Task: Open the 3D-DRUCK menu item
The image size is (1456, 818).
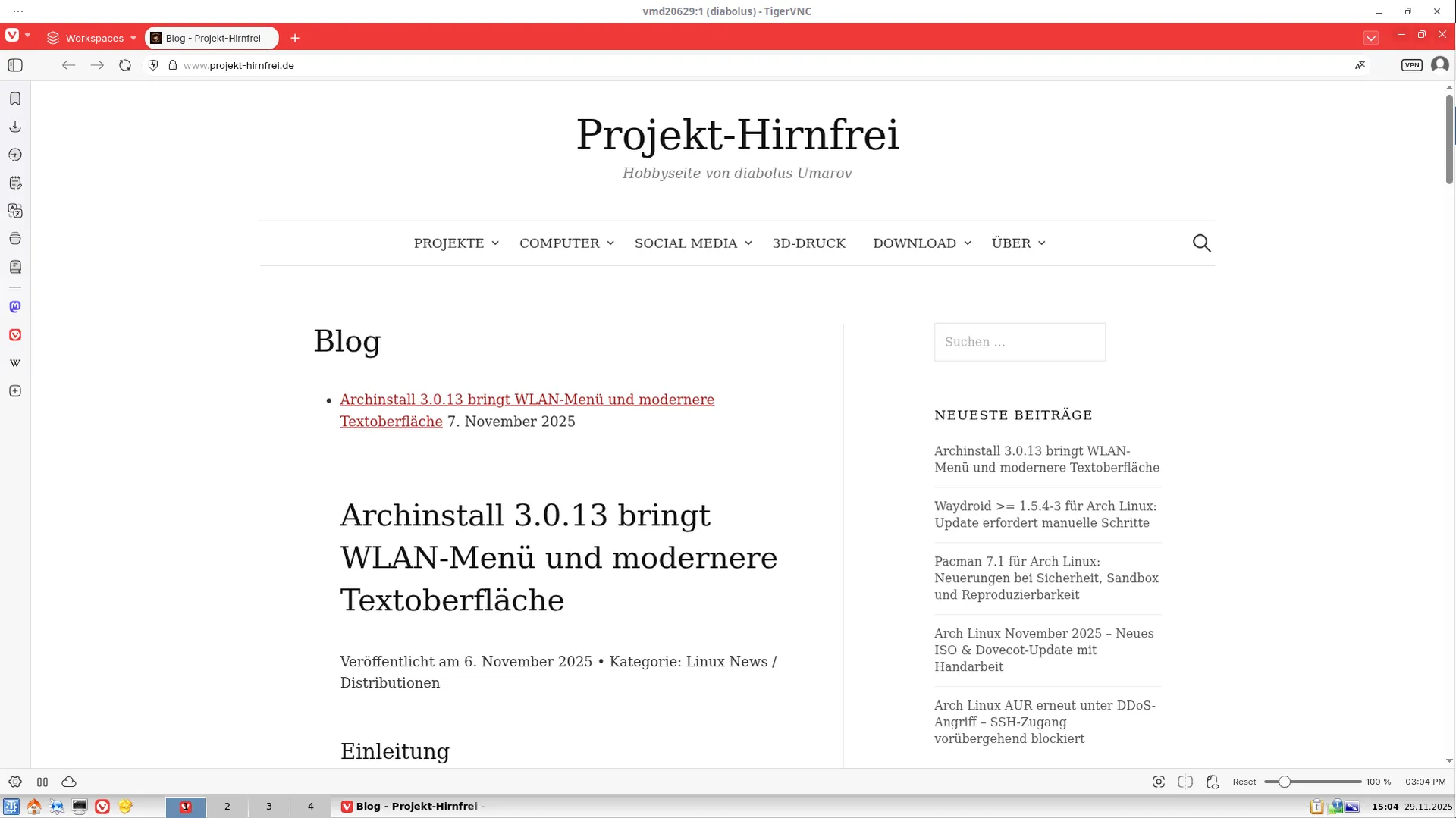Action: tap(808, 243)
